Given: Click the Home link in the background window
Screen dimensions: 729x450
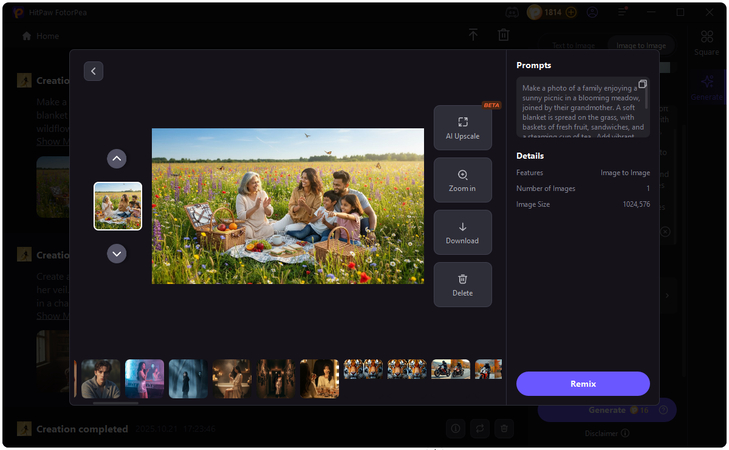Looking at the screenshot, I should click(41, 36).
